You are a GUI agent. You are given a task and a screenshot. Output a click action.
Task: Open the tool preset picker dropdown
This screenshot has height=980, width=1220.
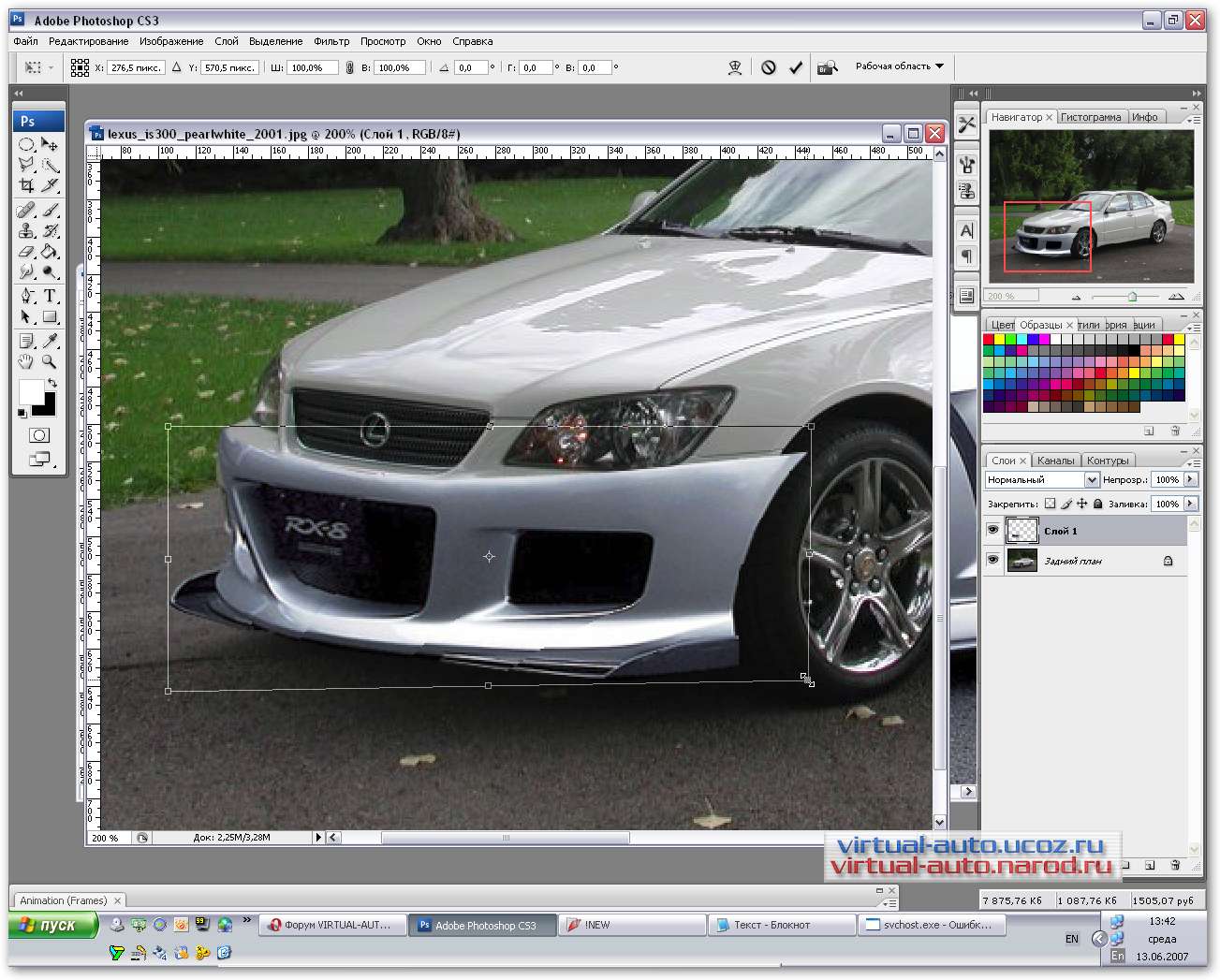pyautogui.click(x=38, y=67)
